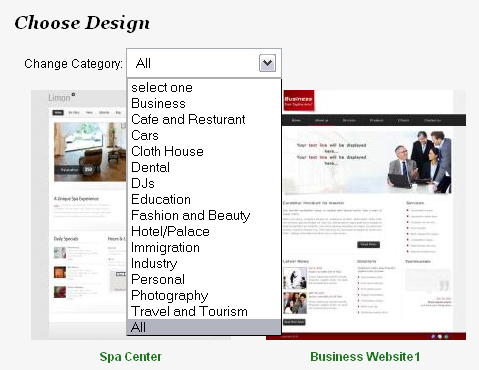Open the Business Website1 link
Viewport: 479px width, 370px height.
(365, 357)
